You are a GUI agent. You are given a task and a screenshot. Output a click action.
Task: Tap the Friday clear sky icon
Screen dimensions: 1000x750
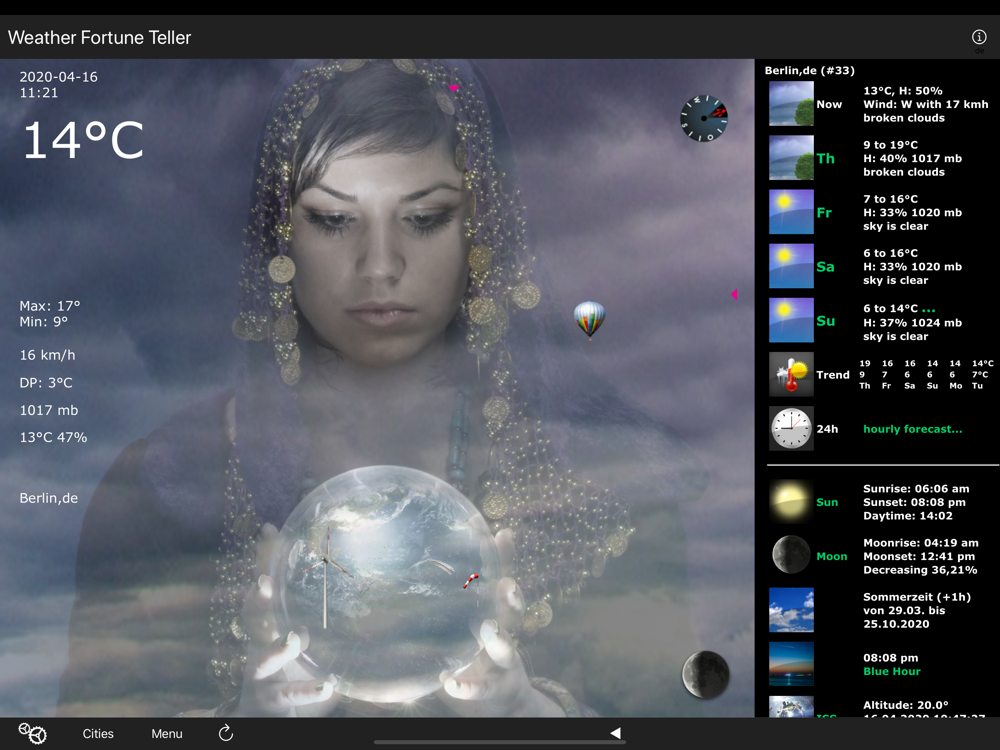791,212
